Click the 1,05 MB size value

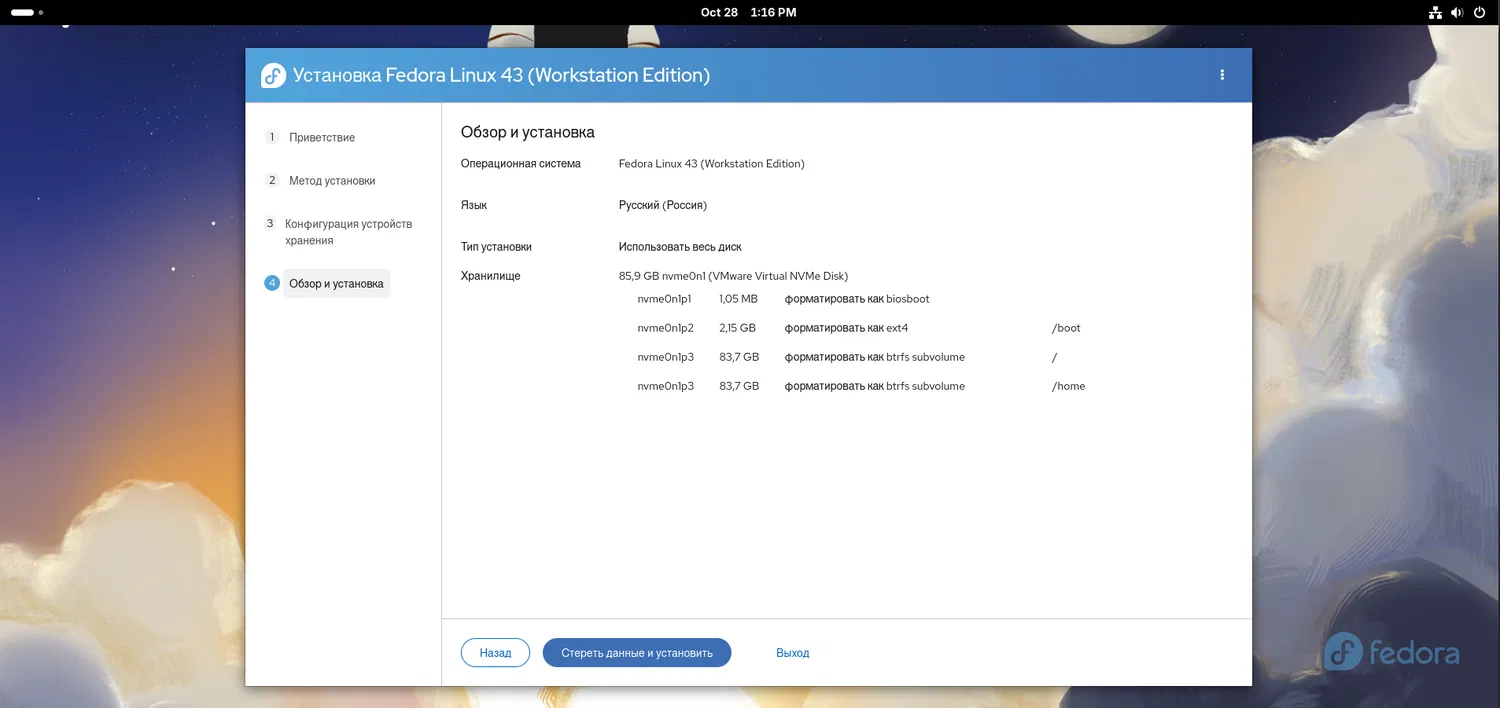738,299
